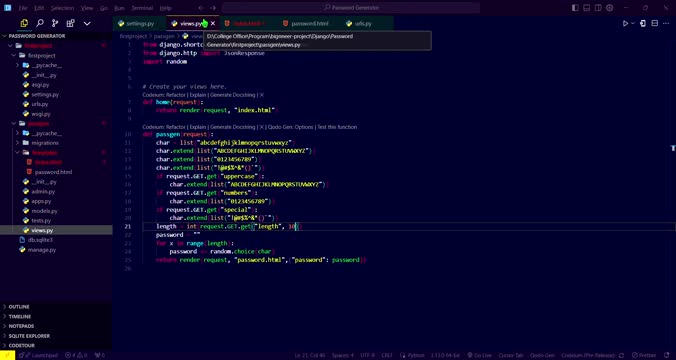Split the editor with the split icon
This screenshot has width=676, height=360.
click(x=654, y=24)
